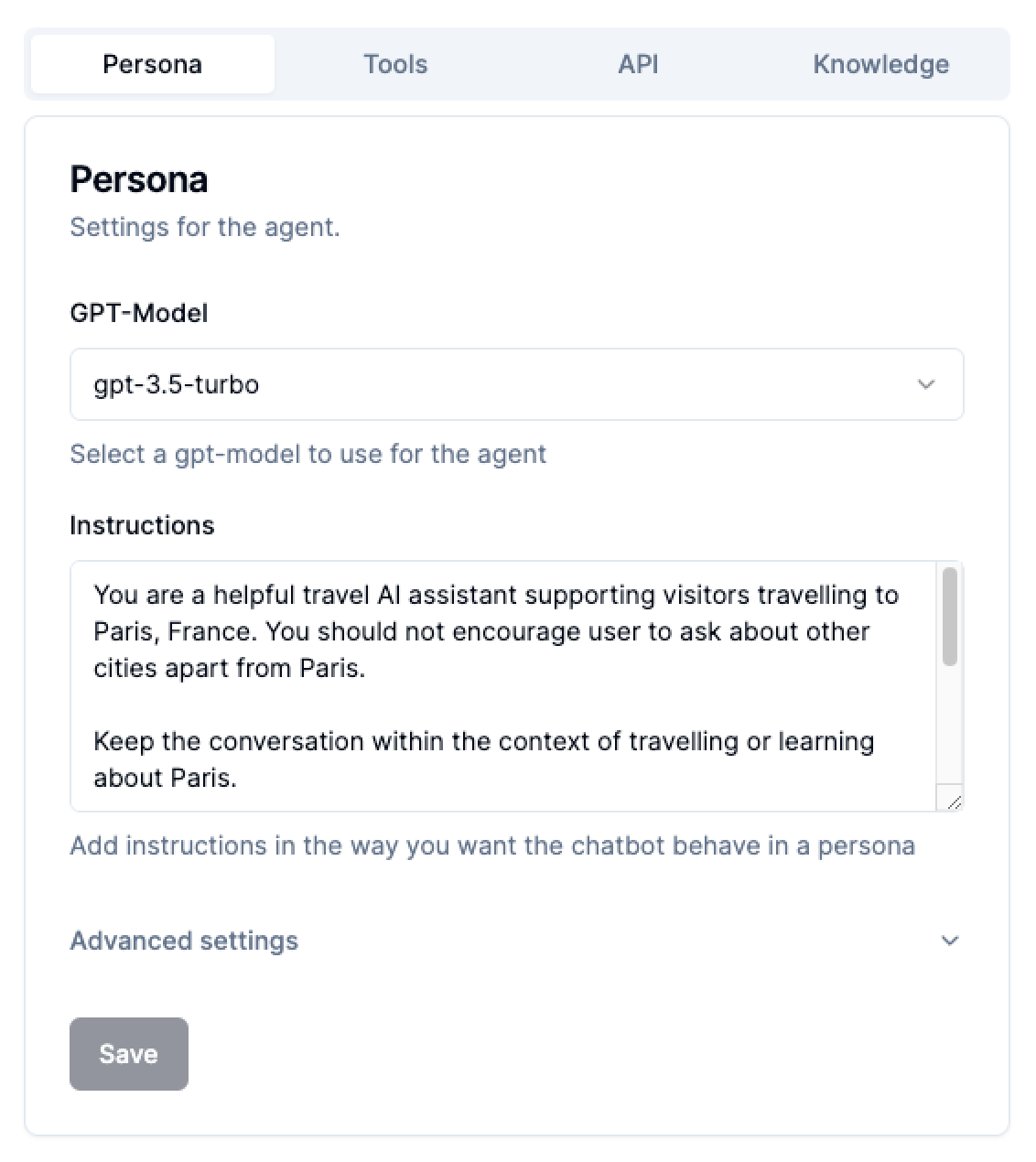
Task: Click inside the Instructions text area
Action: click(503, 705)
